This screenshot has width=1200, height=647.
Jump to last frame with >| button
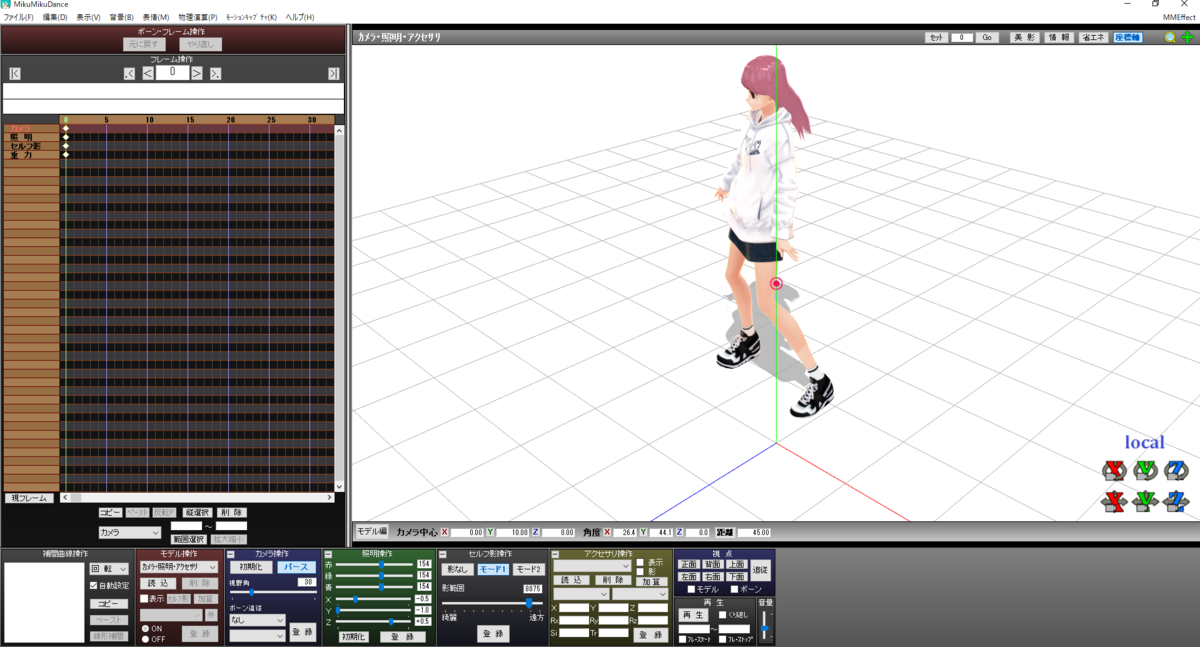(x=333, y=73)
